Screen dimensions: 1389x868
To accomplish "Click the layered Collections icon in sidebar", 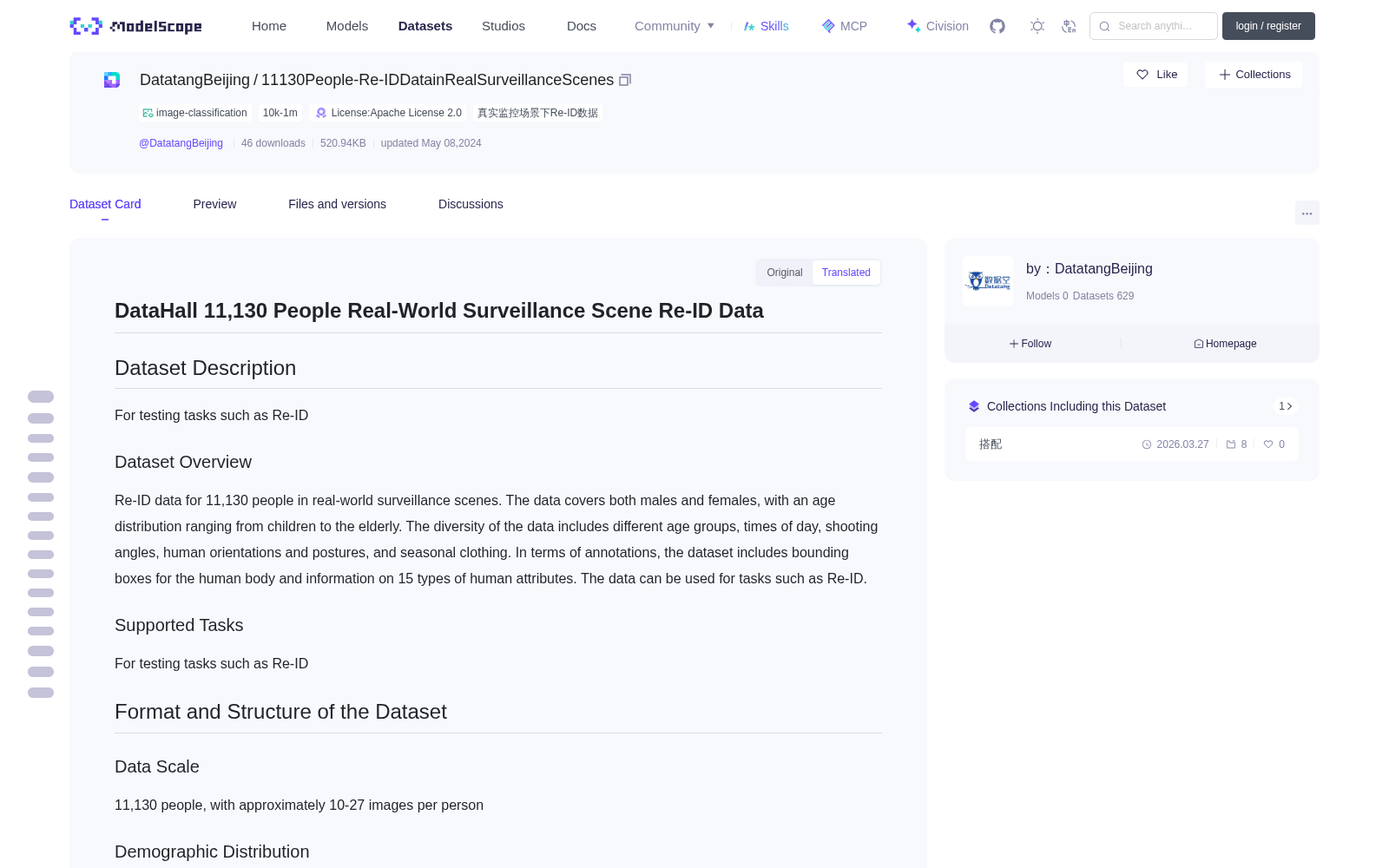I will (x=974, y=406).
